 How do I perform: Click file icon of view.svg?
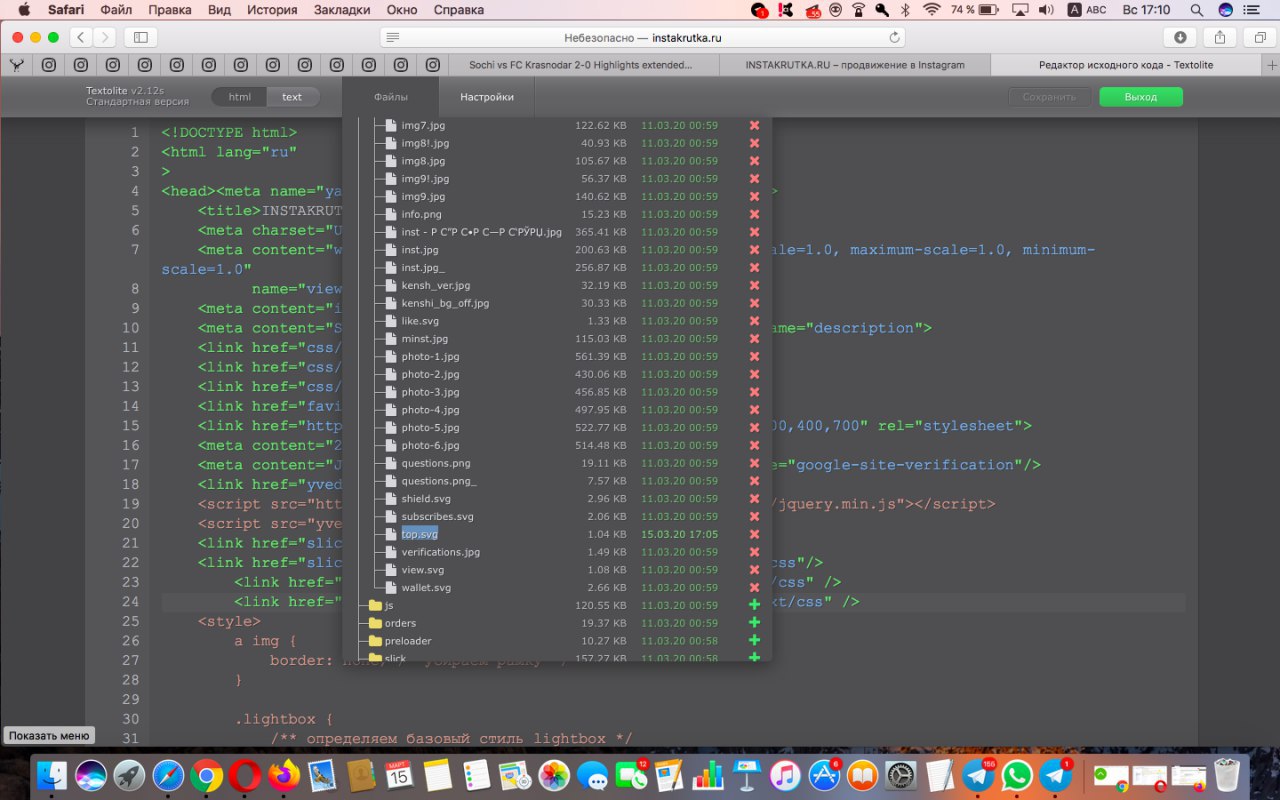pyautogui.click(x=392, y=570)
